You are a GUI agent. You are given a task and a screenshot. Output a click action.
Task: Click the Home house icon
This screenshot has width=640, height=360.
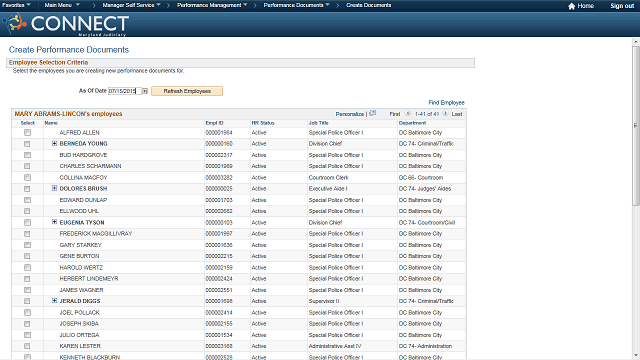tap(571, 6)
